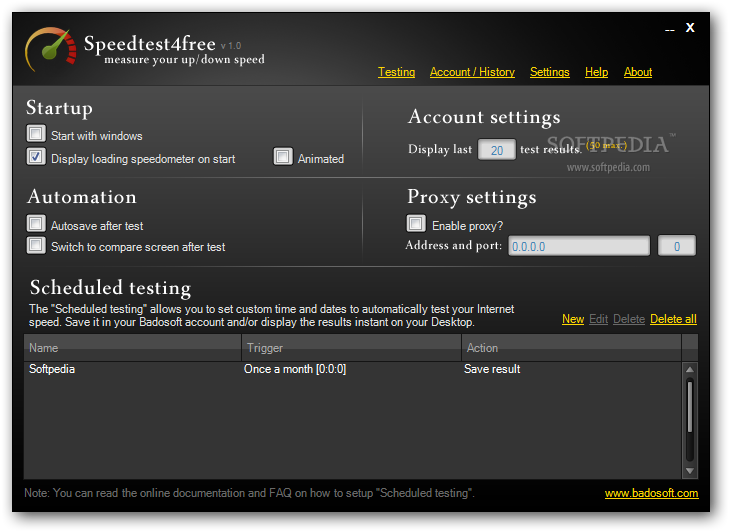Select the Softpedia scheduled test row
Screen dimensions: 730x532
353,369
